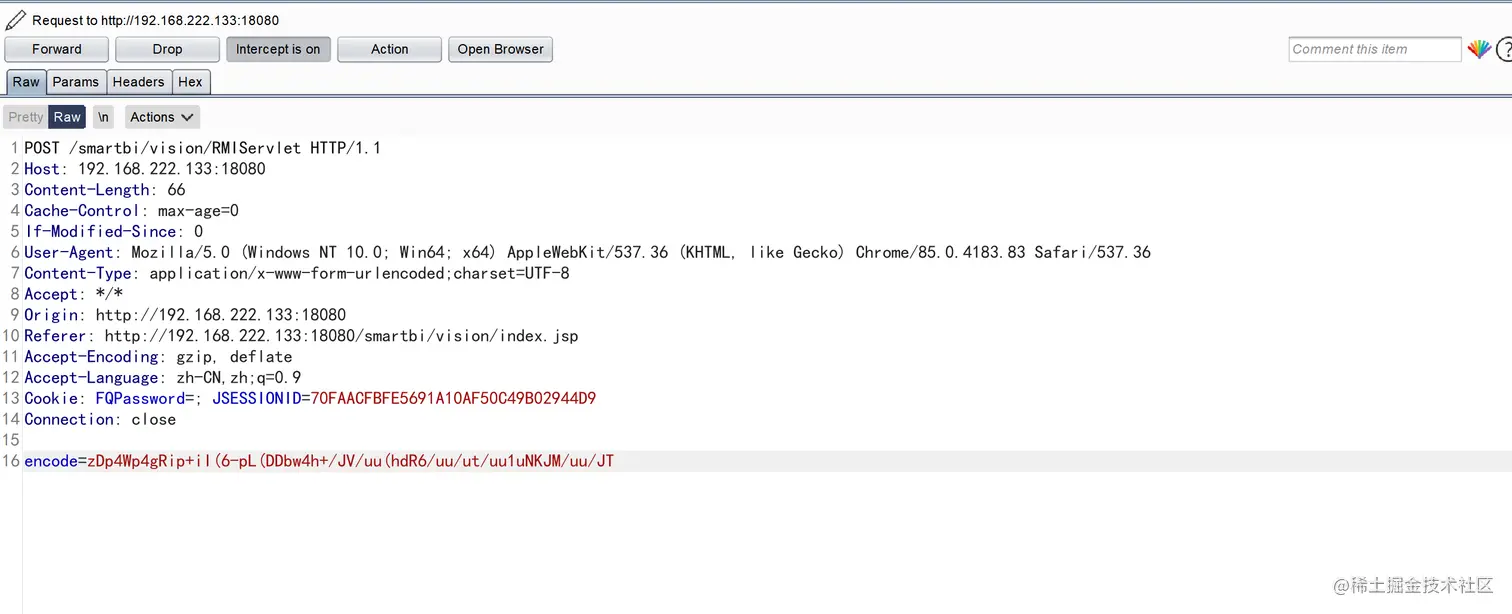Image resolution: width=1512 pixels, height=614 pixels.
Task: Click the Accept-Encoding: gzip, deflate line
Action: (x=159, y=357)
